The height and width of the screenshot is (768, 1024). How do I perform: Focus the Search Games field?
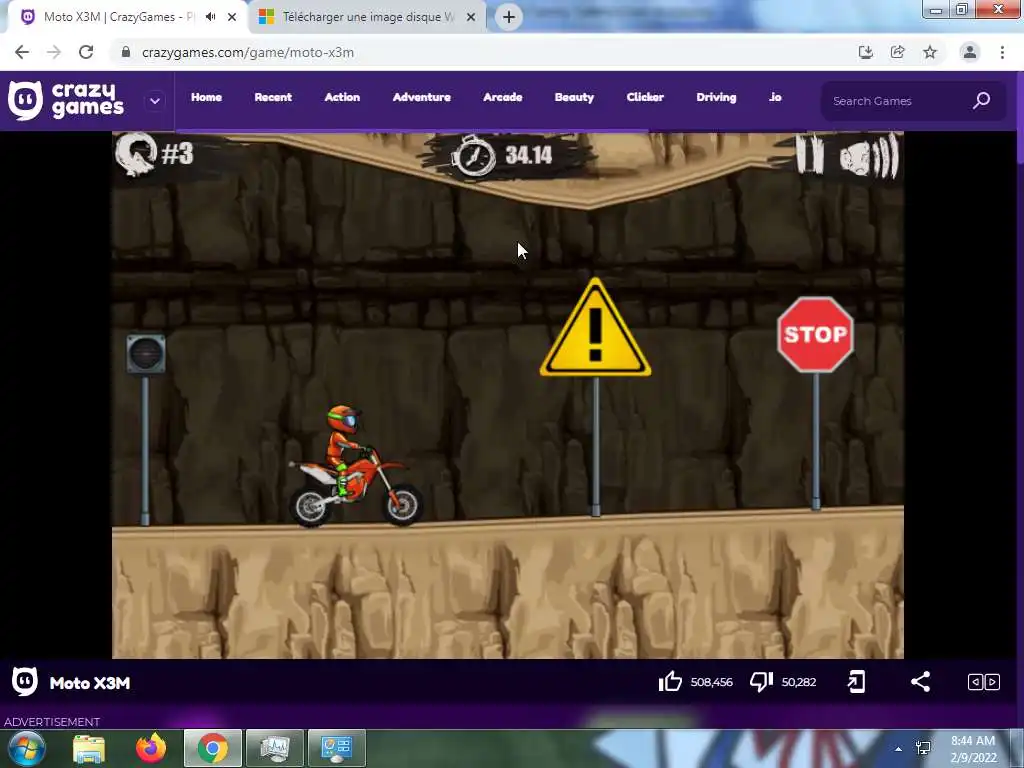click(x=913, y=101)
